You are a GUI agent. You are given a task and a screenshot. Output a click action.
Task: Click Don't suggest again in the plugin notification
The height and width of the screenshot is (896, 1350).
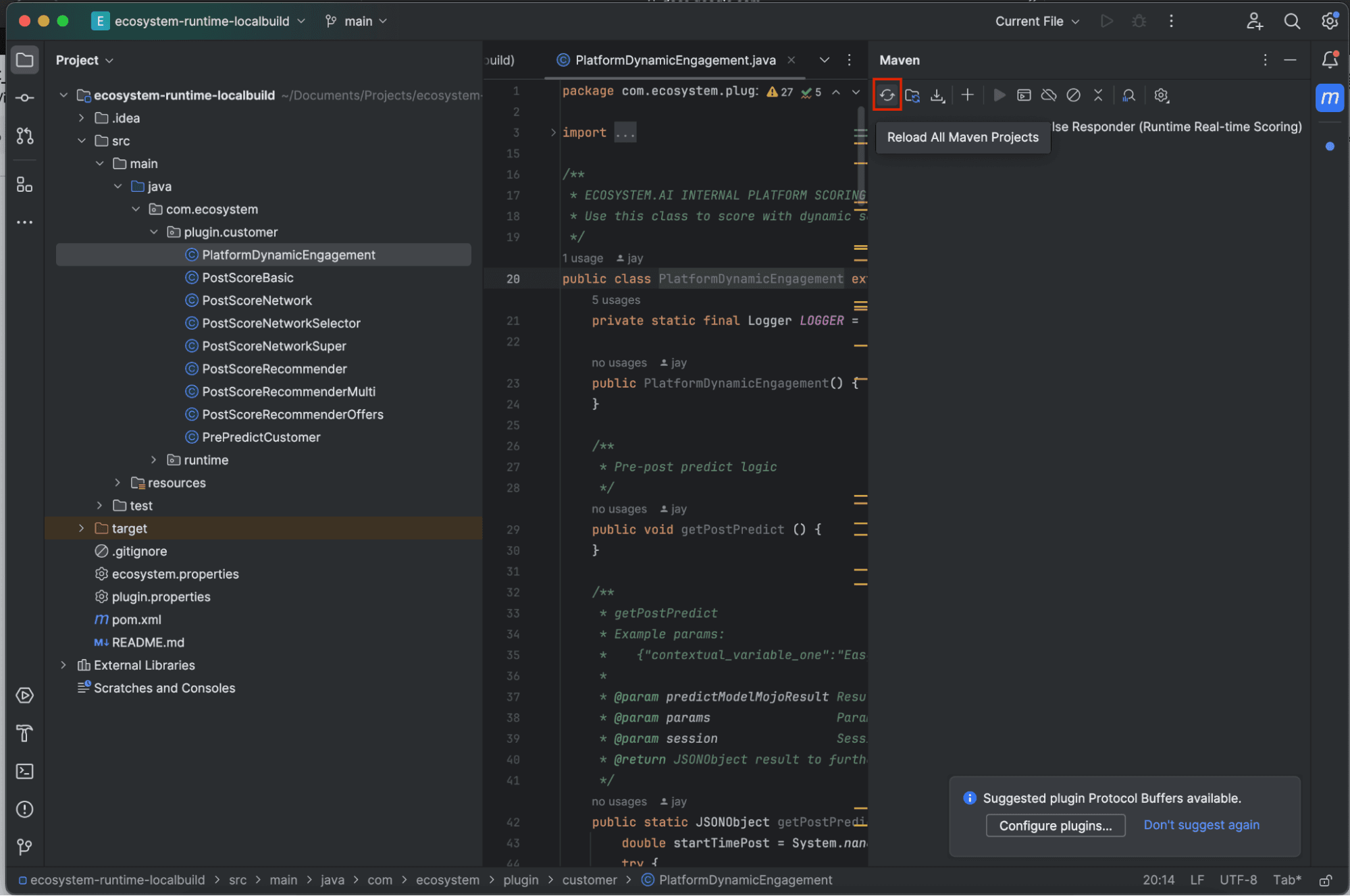pyautogui.click(x=1201, y=825)
